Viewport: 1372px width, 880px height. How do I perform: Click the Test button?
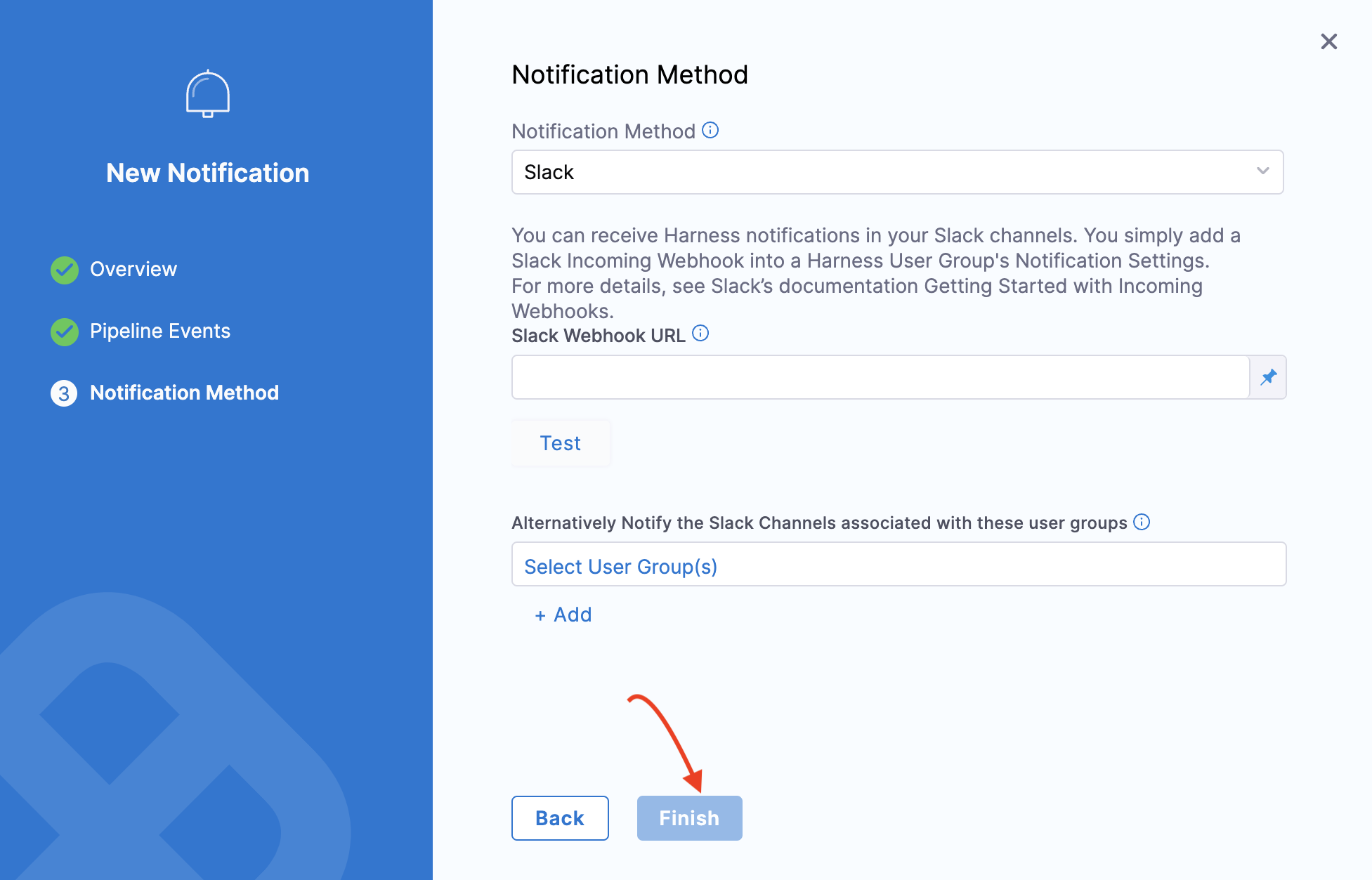(561, 443)
